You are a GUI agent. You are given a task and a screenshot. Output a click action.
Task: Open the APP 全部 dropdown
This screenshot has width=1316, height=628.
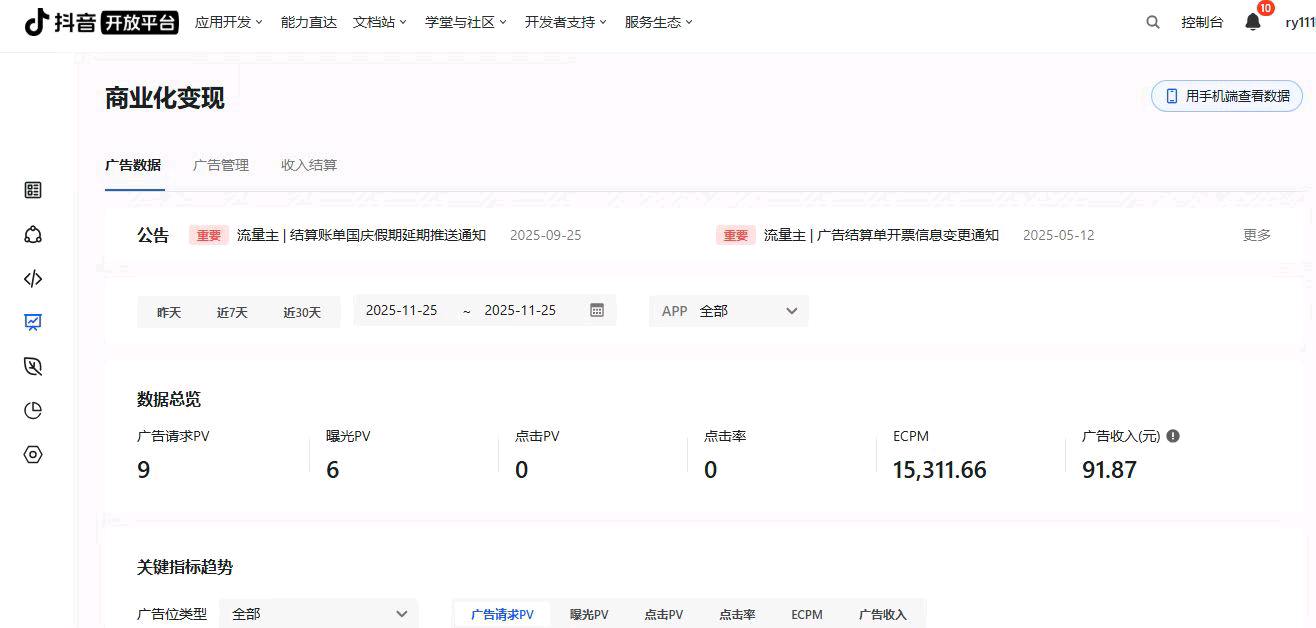729,311
